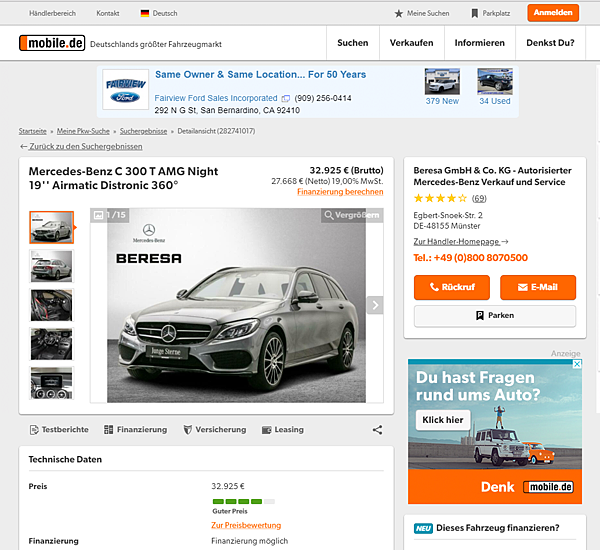Image resolution: width=600 pixels, height=550 pixels.
Task: Park this vehicle with Parken button
Action: point(495,316)
